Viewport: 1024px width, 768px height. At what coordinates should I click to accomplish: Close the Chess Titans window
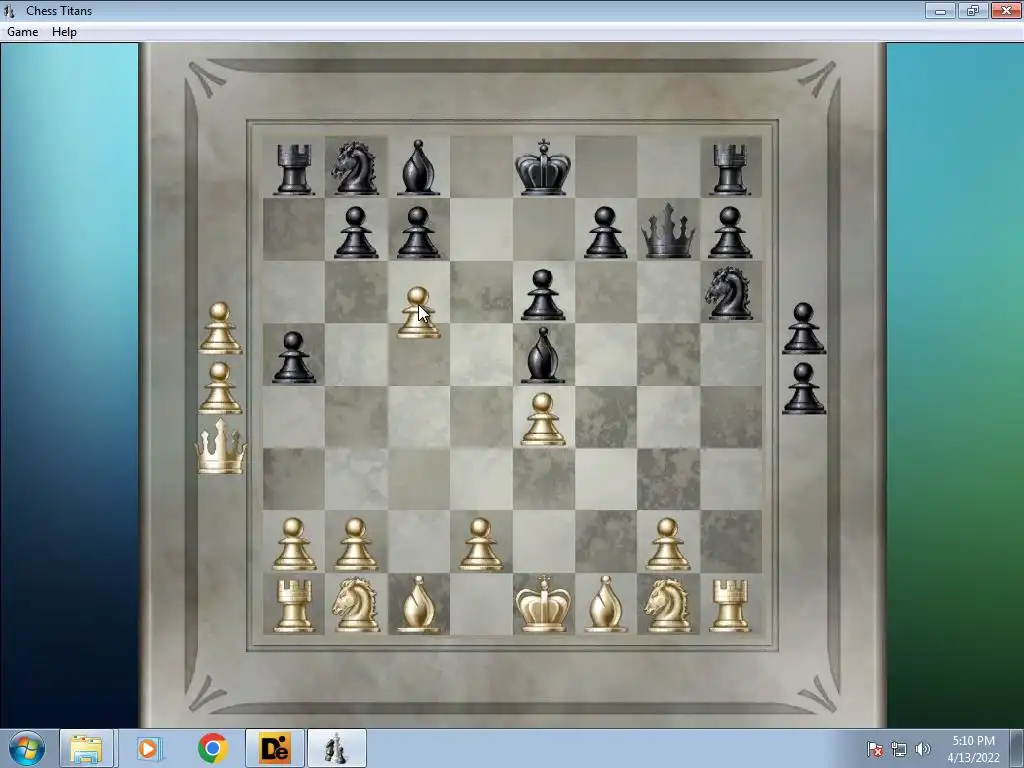(x=1006, y=10)
